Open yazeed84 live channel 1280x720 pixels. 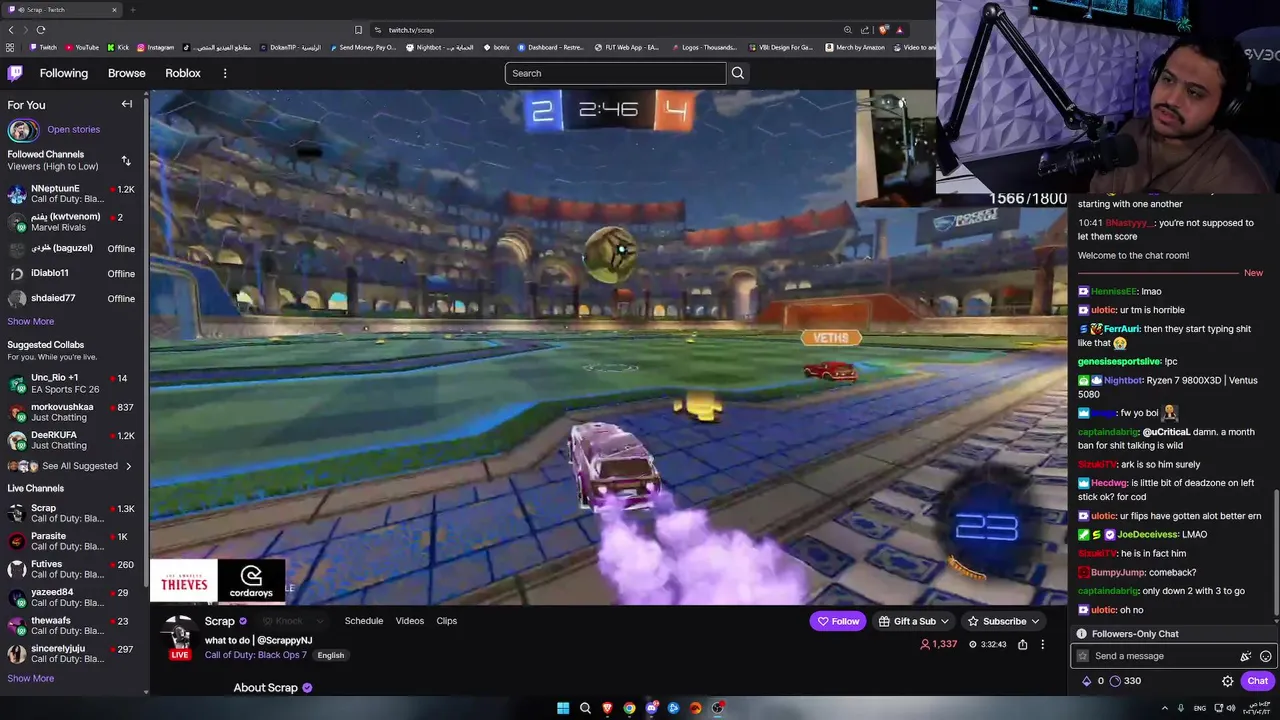point(70,597)
